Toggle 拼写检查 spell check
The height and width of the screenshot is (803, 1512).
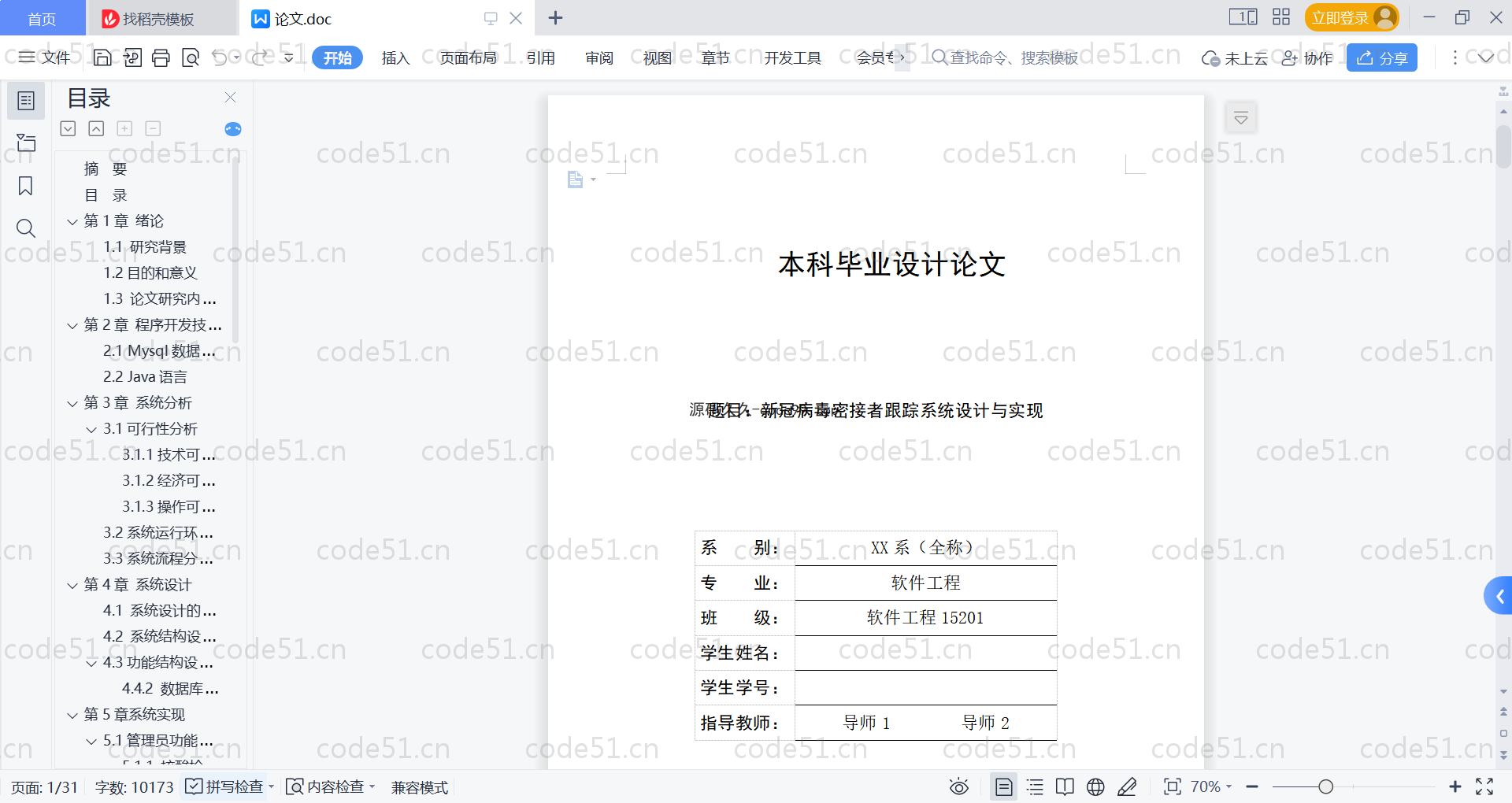224,786
